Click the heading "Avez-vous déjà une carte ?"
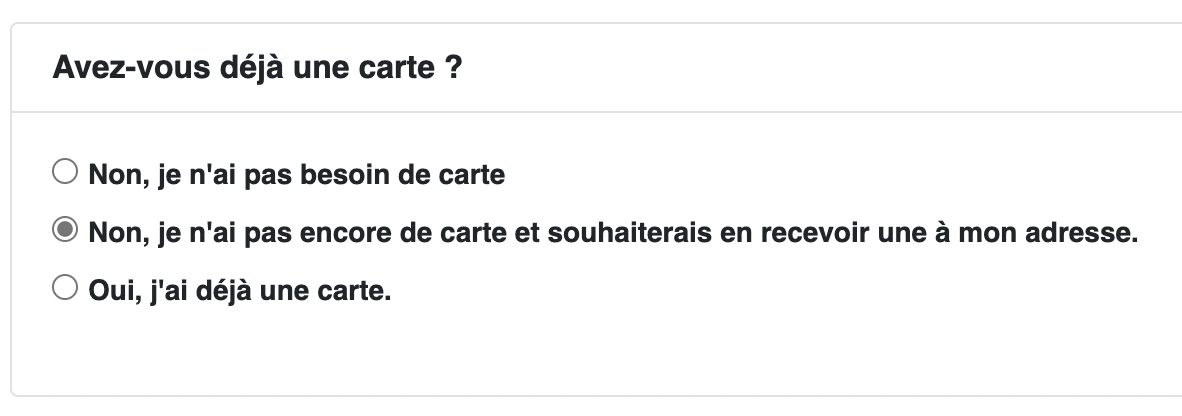 (256, 70)
